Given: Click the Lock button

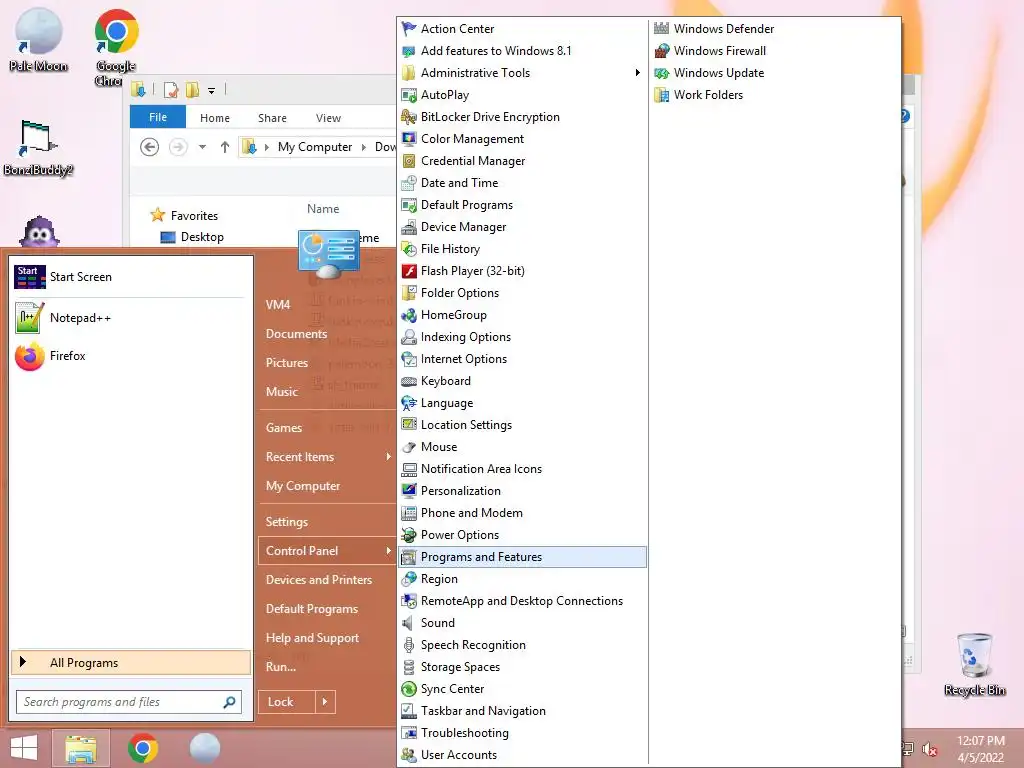Looking at the screenshot, I should point(287,702).
